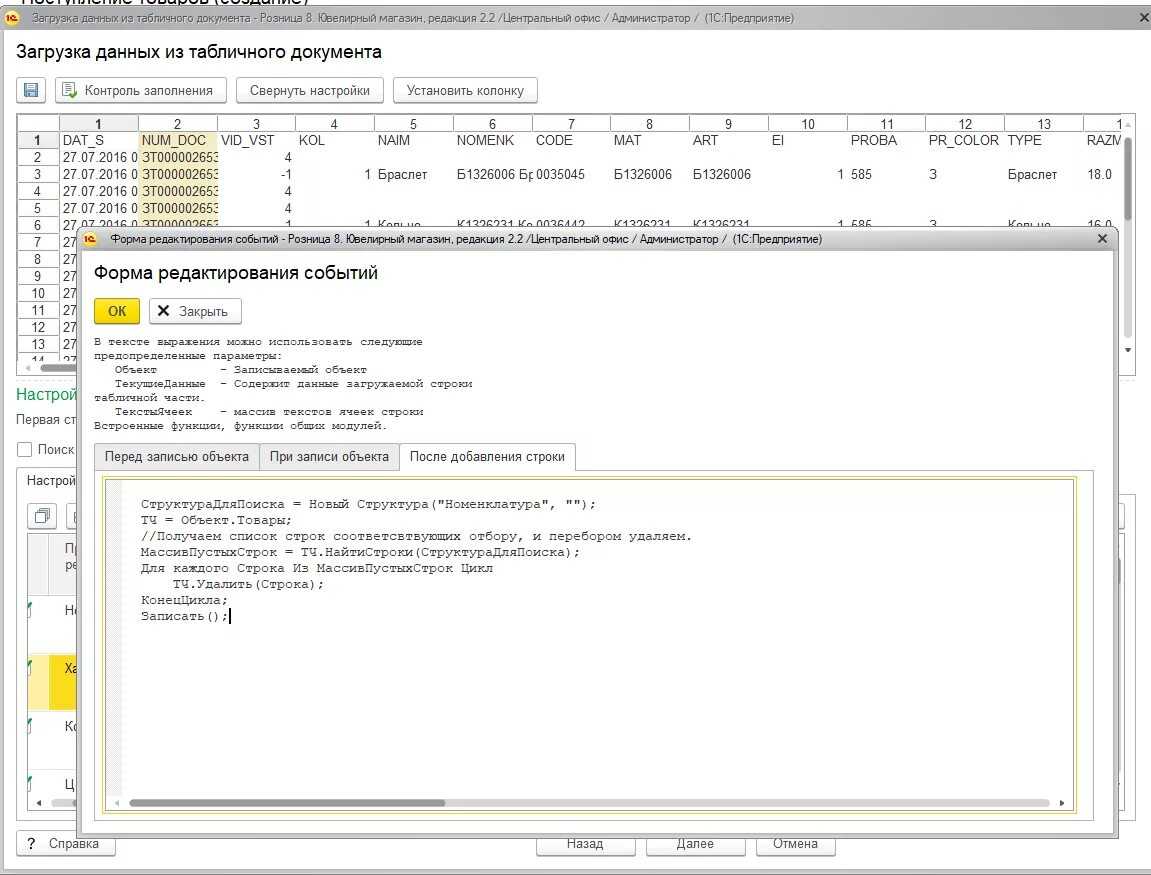This screenshot has width=1151, height=875.
Task: Click the code editor's scroll-right arrow
Action: point(1061,803)
